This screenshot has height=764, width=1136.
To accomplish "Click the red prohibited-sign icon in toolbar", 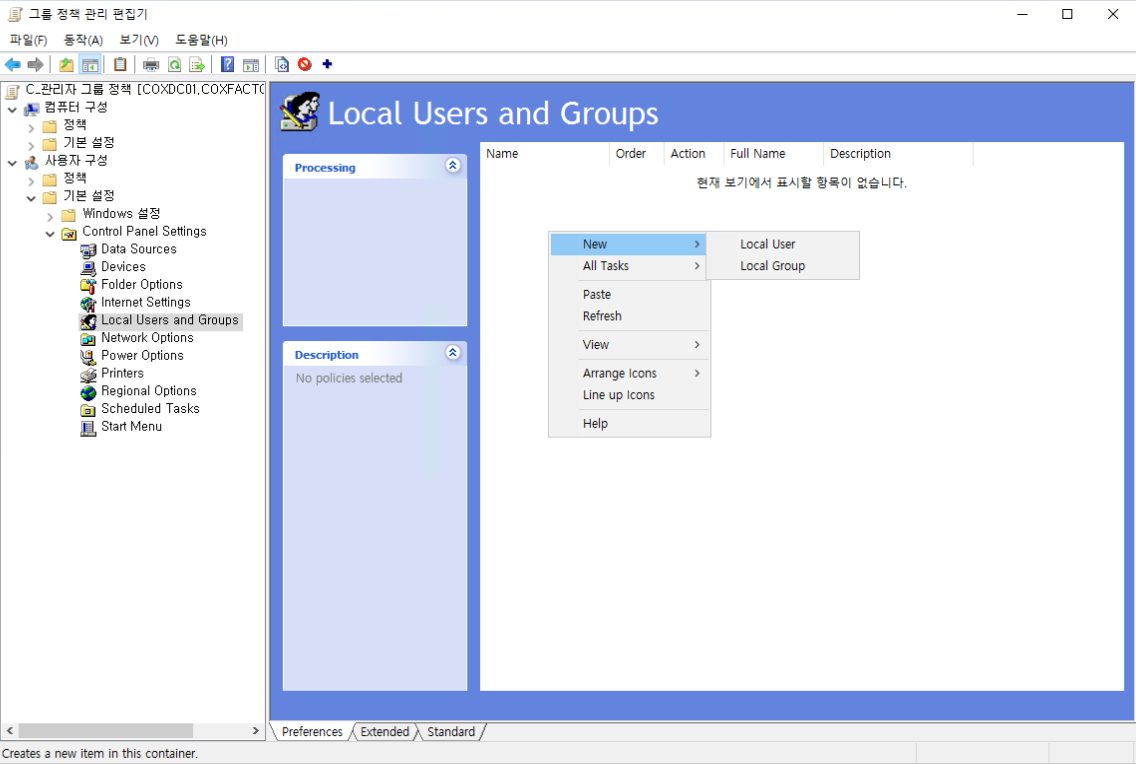I will (305, 64).
